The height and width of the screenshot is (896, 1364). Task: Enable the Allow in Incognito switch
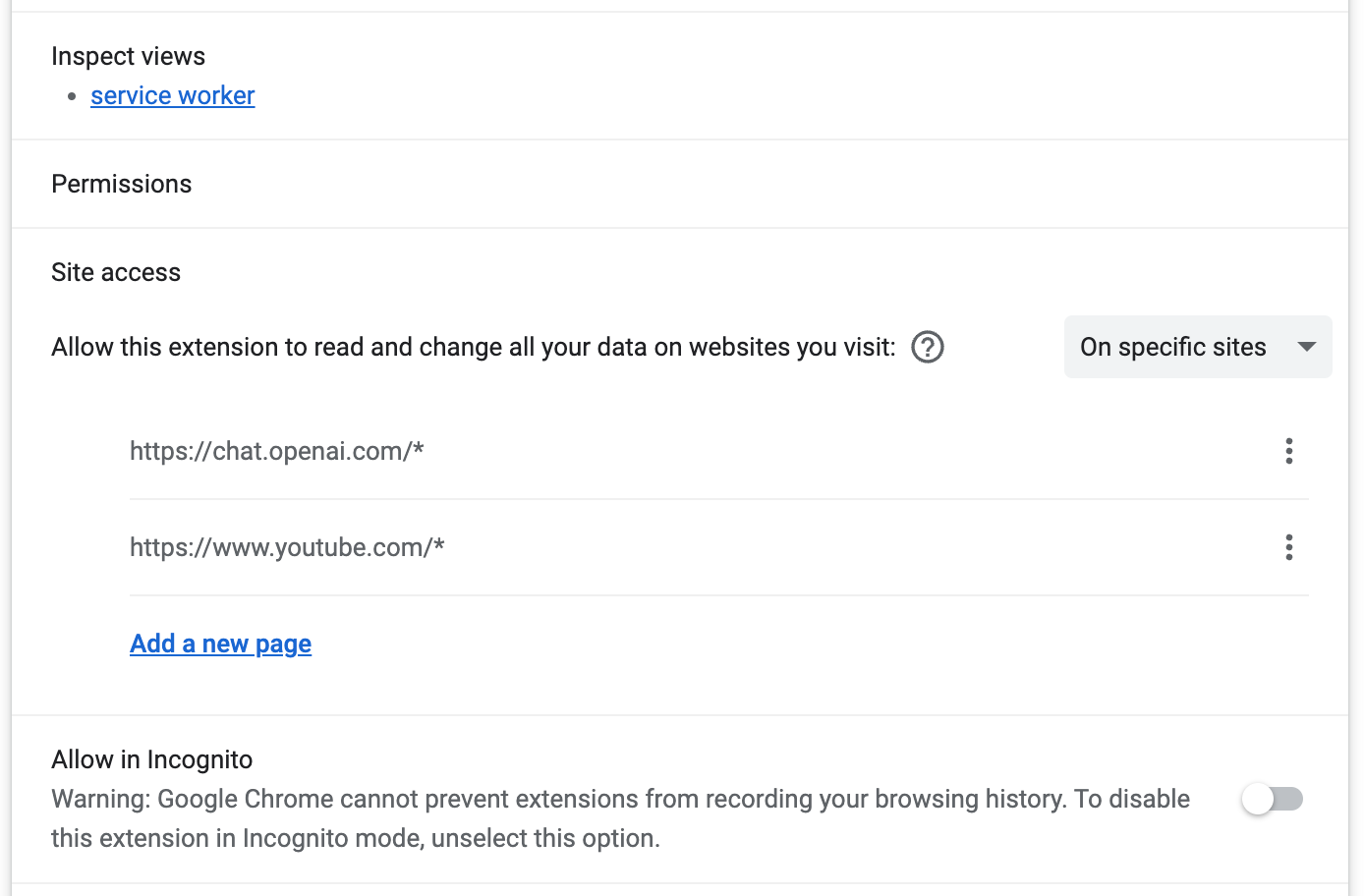(1273, 799)
